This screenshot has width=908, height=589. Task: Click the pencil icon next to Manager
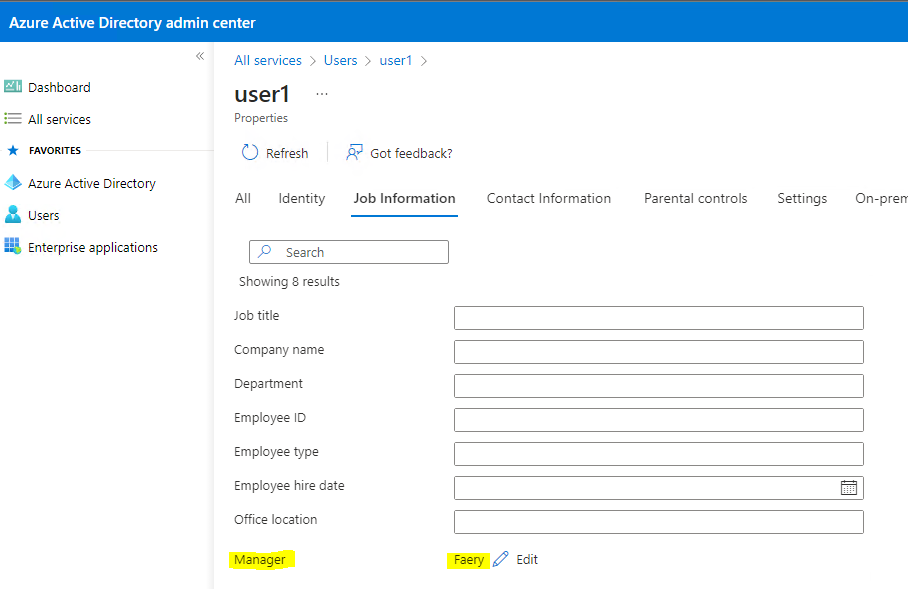pos(500,559)
